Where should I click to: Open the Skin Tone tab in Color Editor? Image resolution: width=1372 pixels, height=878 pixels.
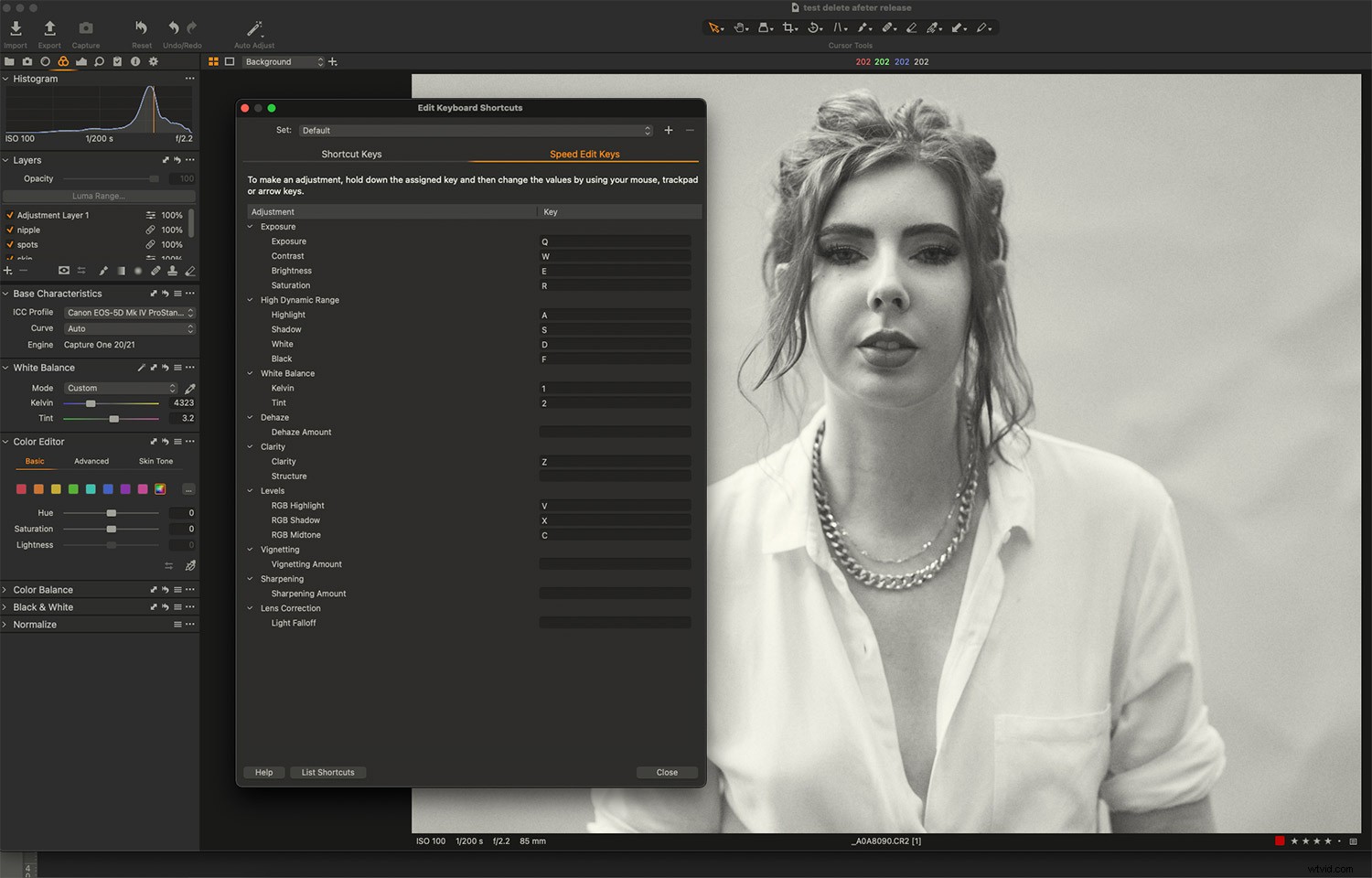pyautogui.click(x=155, y=461)
